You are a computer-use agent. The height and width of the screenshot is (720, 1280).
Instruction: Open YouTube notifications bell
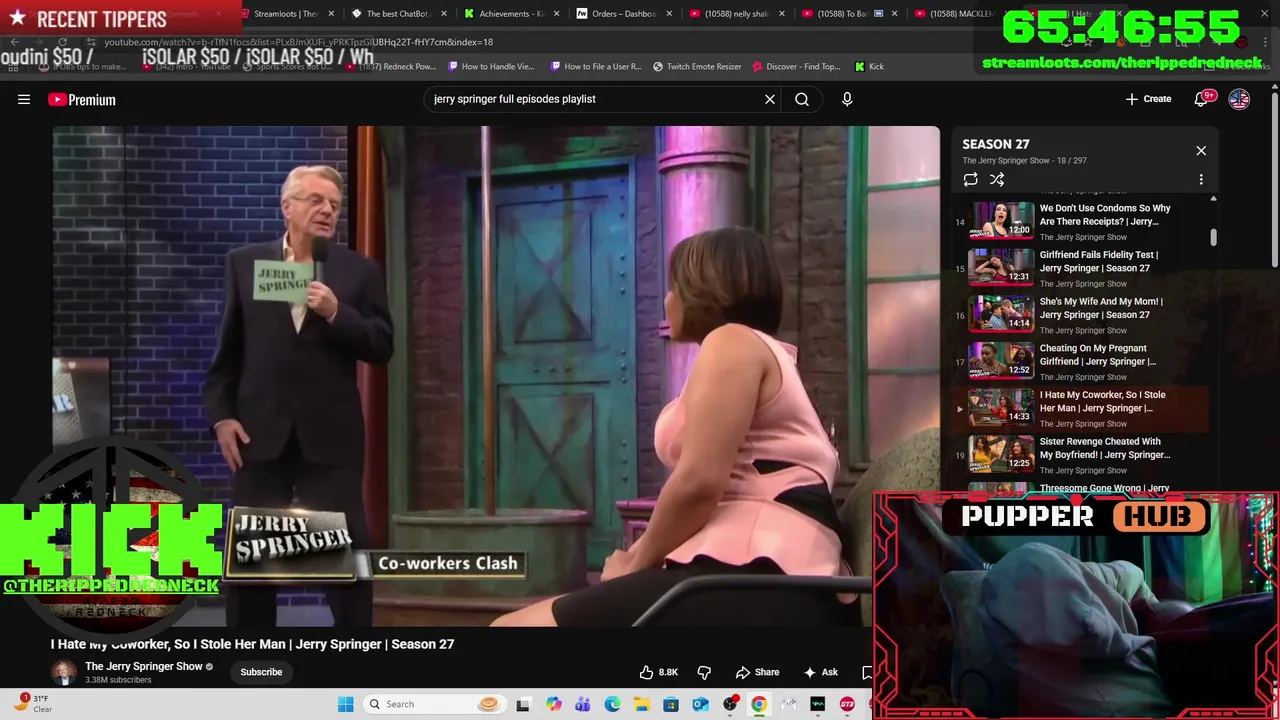1202,99
